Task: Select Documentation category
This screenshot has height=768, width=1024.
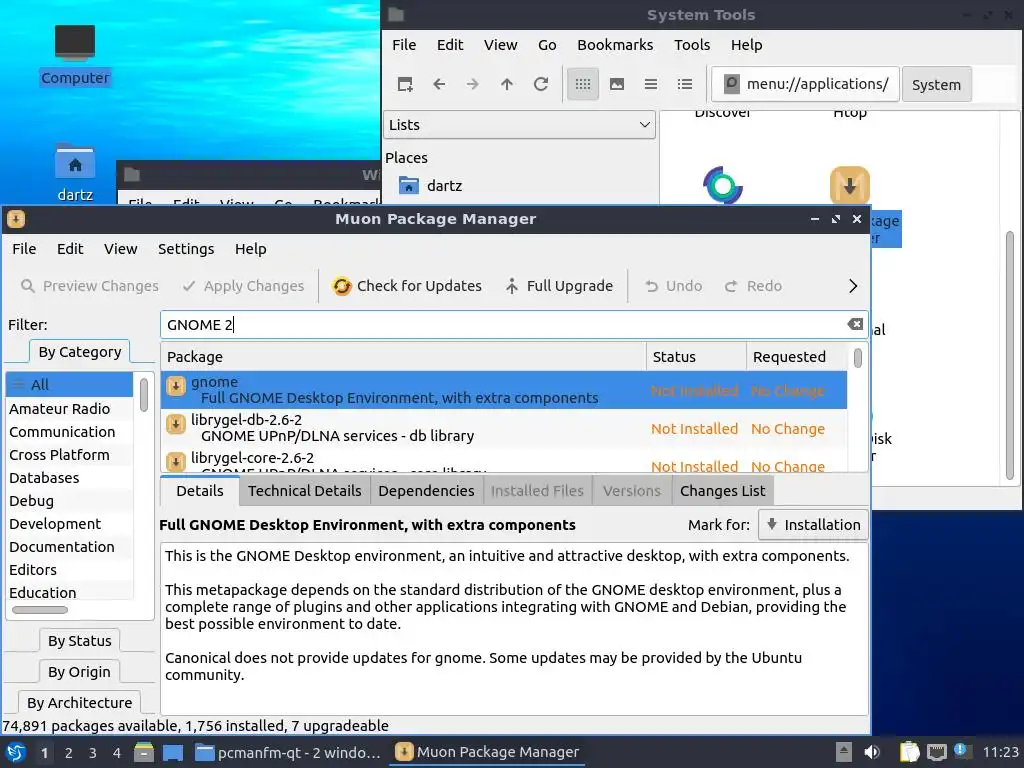Action: click(x=69, y=547)
